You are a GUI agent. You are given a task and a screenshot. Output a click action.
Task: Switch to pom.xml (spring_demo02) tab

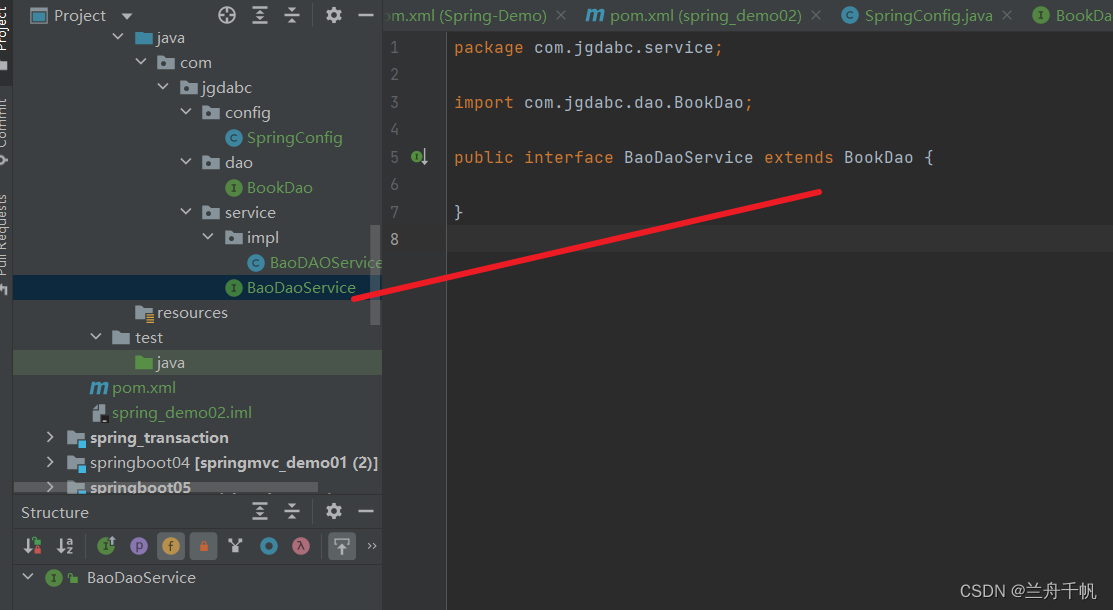[x=705, y=15]
